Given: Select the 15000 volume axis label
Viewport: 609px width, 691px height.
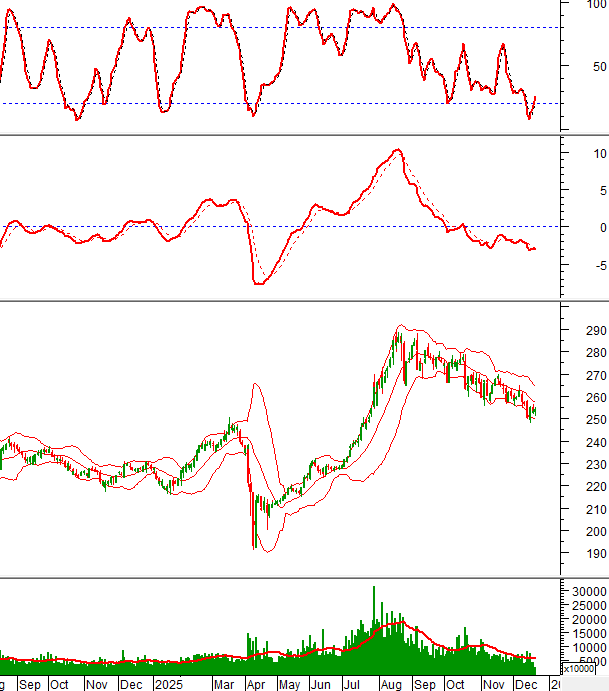Looking at the screenshot, I should 586,633.
